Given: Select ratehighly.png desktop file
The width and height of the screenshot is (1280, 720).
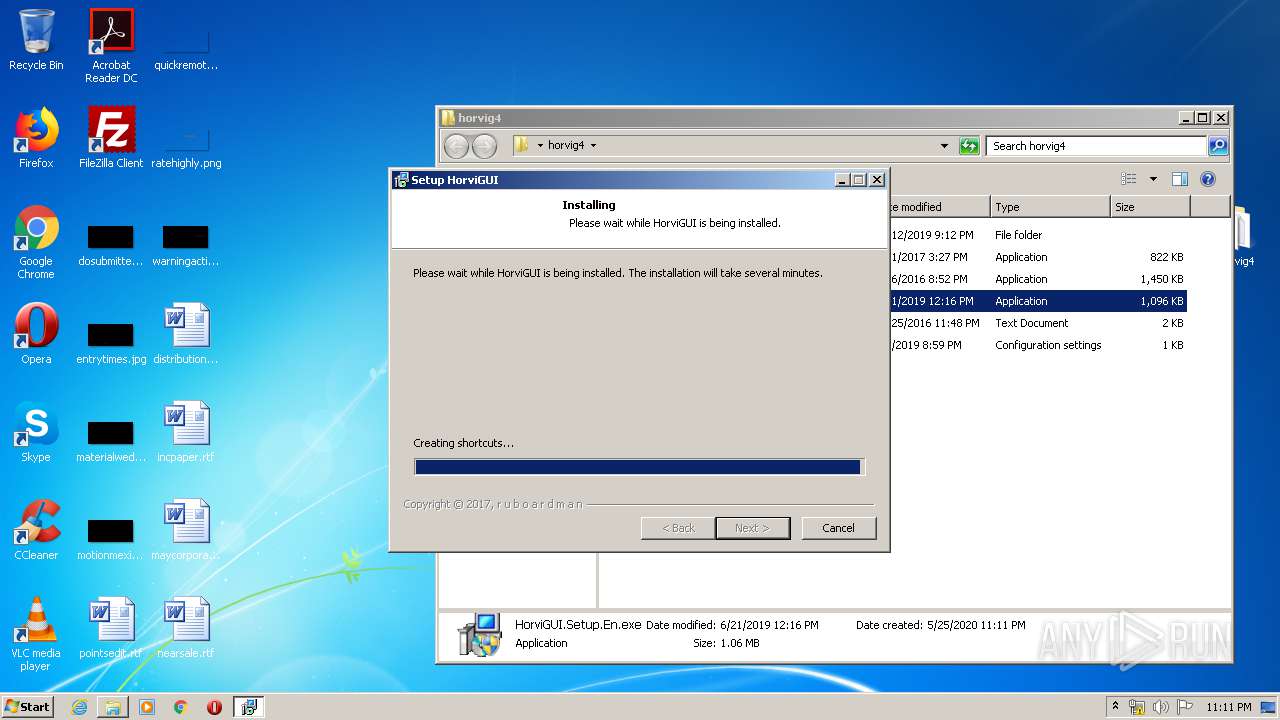Looking at the screenshot, I should click(x=186, y=147).
